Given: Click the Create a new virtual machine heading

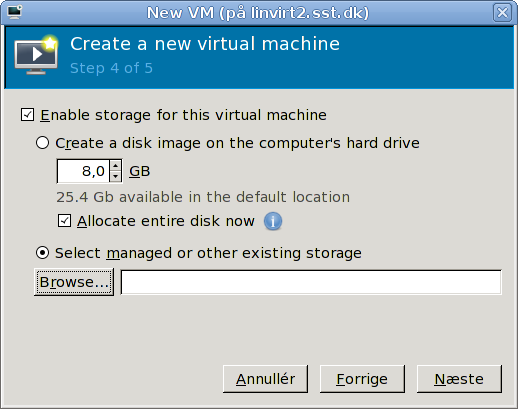Looking at the screenshot, I should tap(205, 44).
